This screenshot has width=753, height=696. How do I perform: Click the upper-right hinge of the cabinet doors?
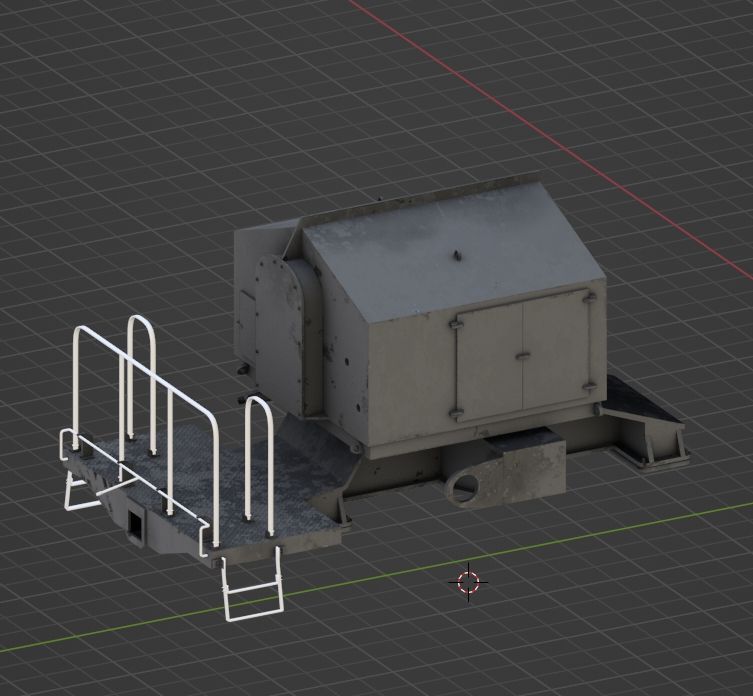tap(589, 297)
